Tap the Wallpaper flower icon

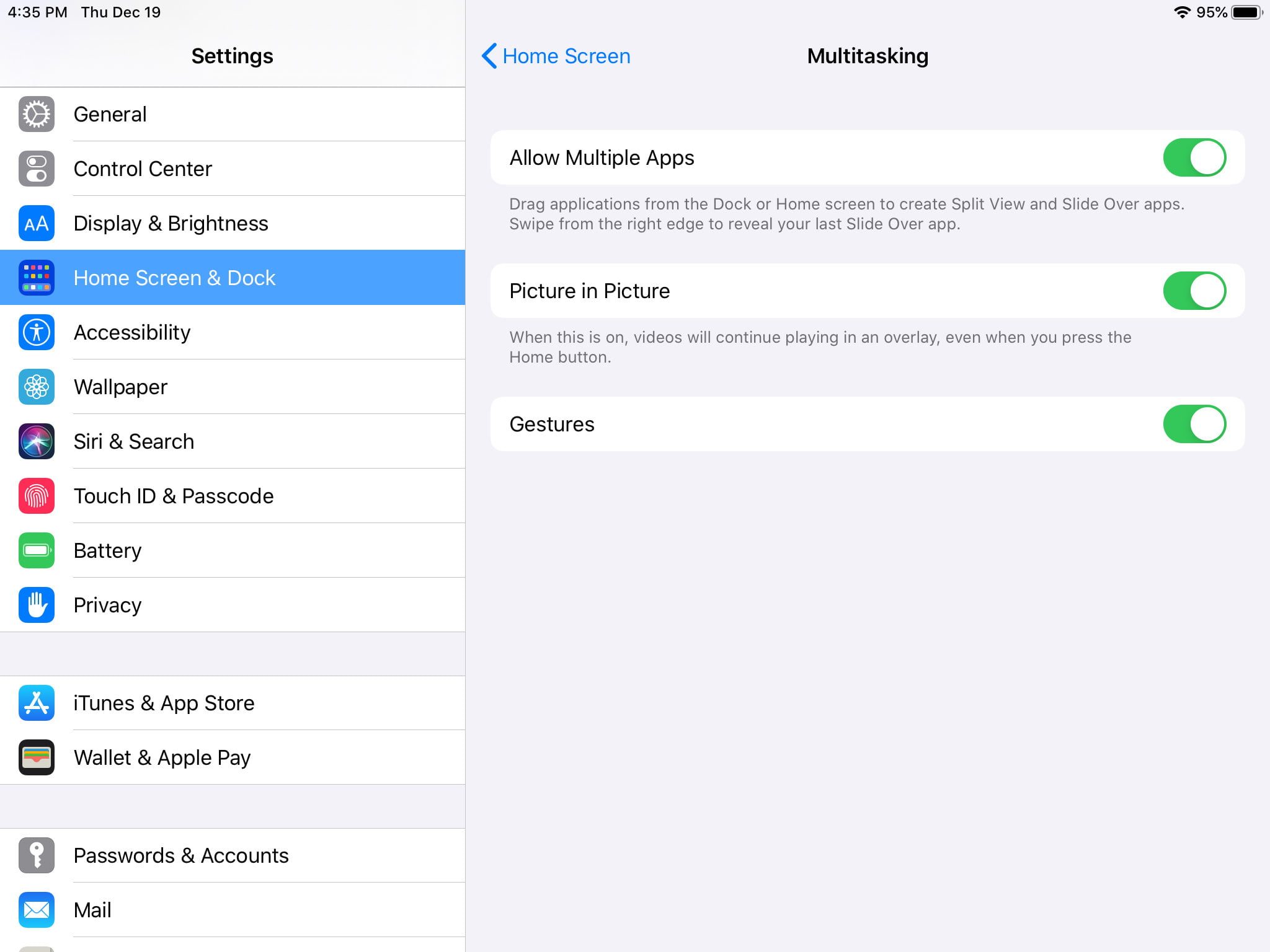37,387
